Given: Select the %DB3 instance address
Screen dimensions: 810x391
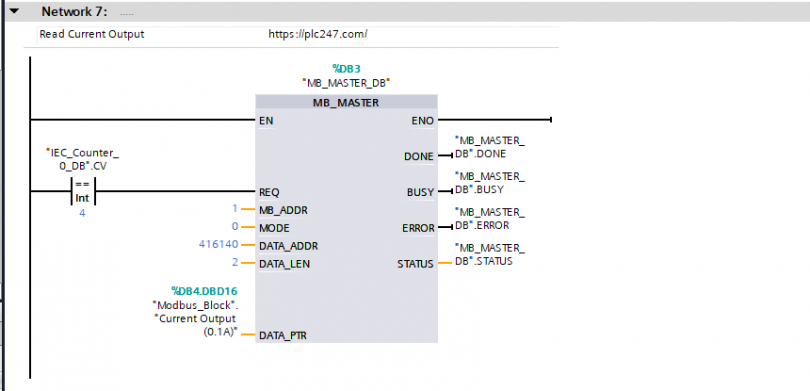Looking at the screenshot, I should coord(346,68).
